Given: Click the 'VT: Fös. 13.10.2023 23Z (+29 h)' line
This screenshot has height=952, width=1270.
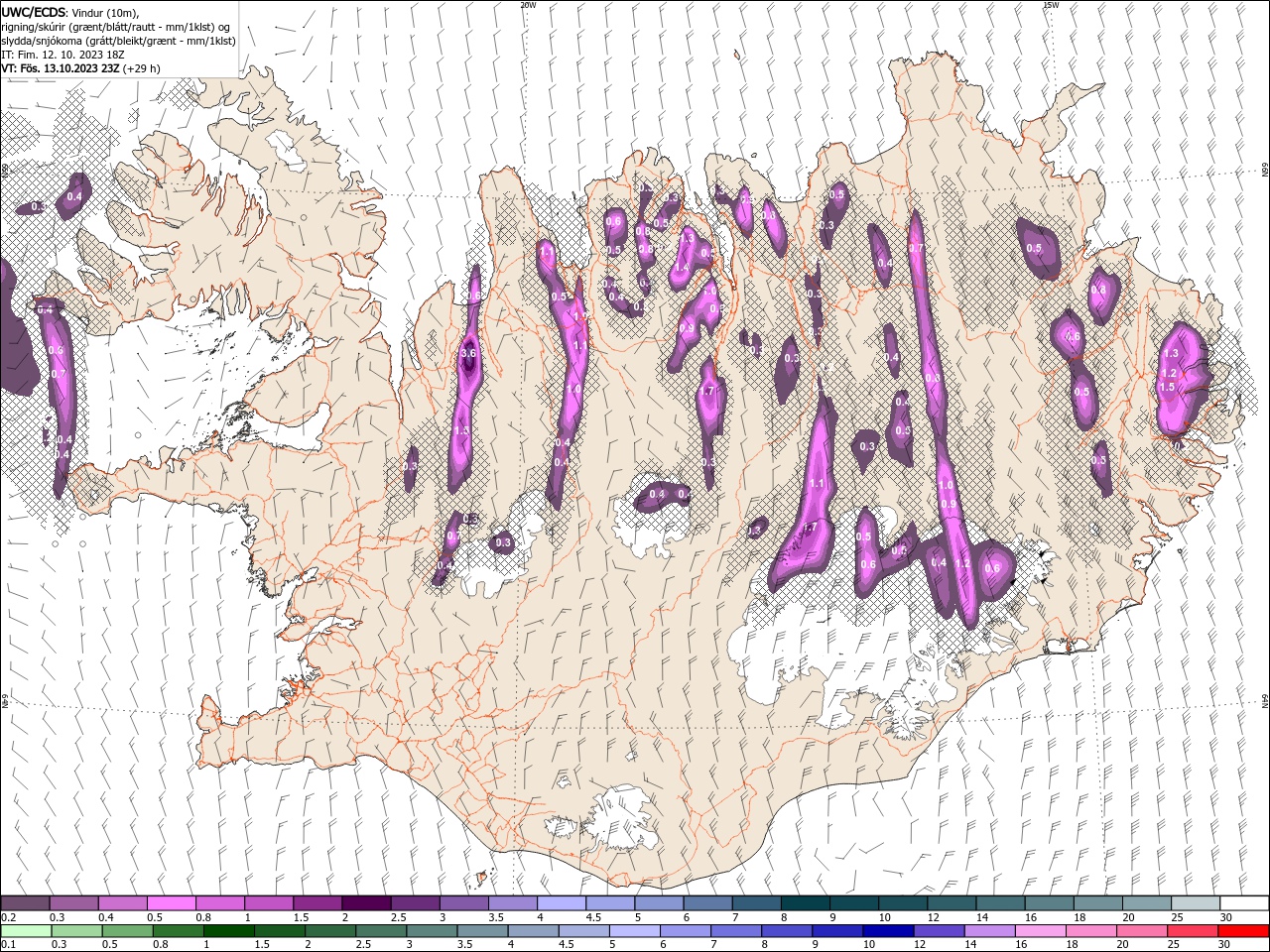Looking at the screenshot, I should pos(80,68).
